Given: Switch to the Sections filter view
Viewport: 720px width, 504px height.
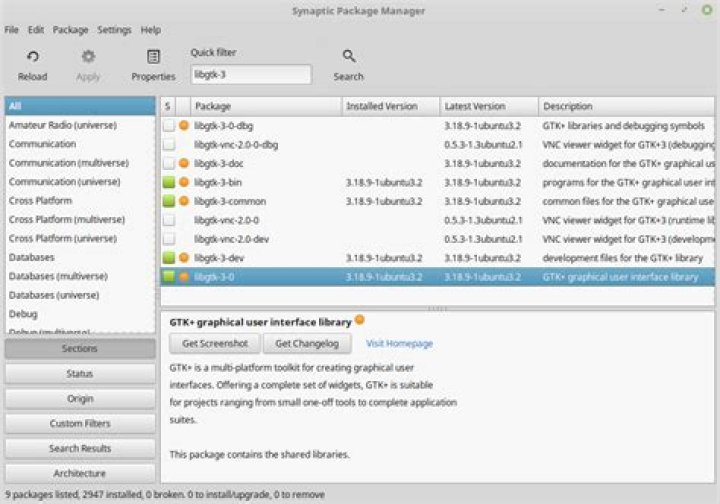Looking at the screenshot, I should 80,348.
